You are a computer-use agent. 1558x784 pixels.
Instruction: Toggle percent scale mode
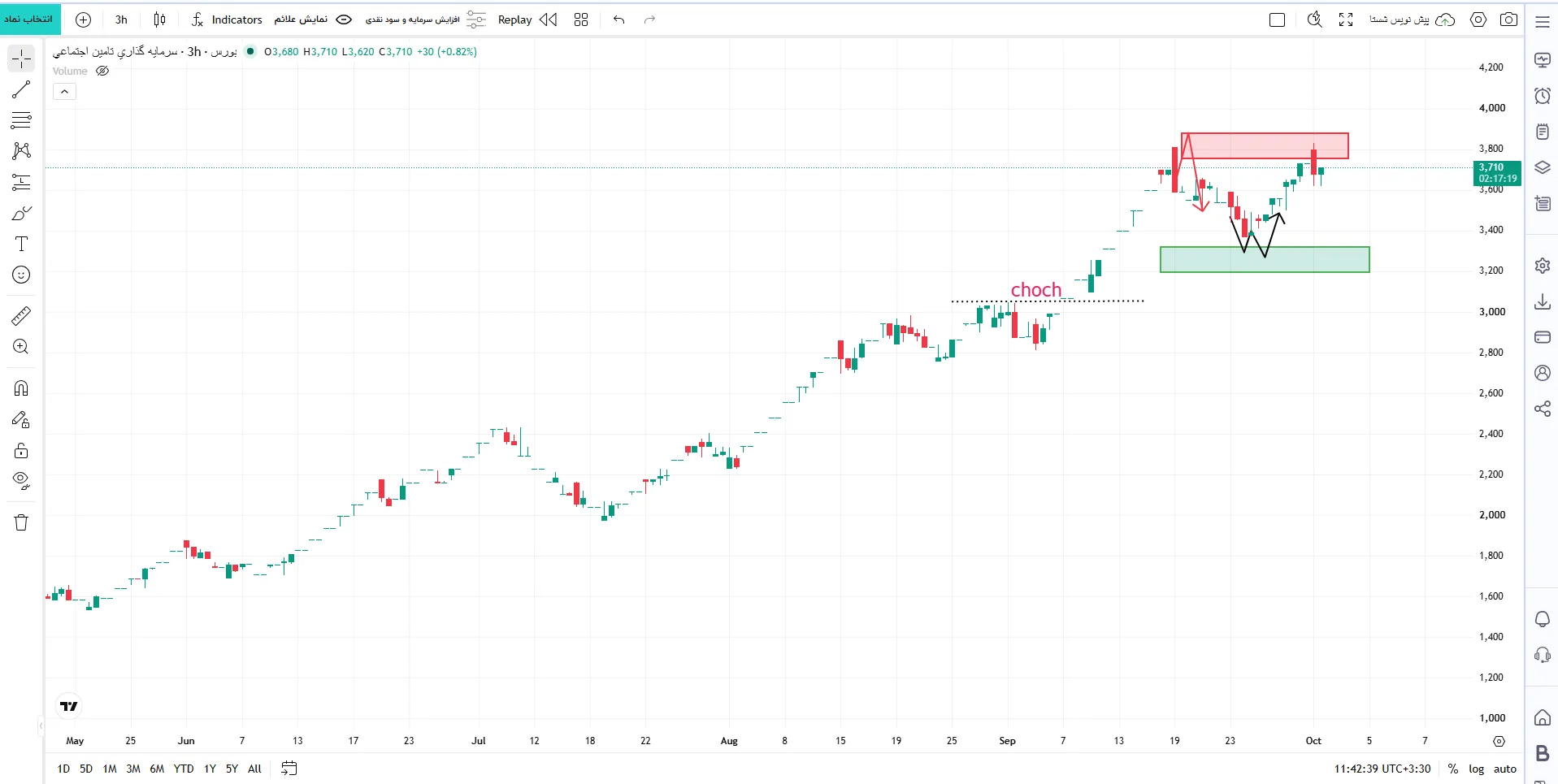1452,769
